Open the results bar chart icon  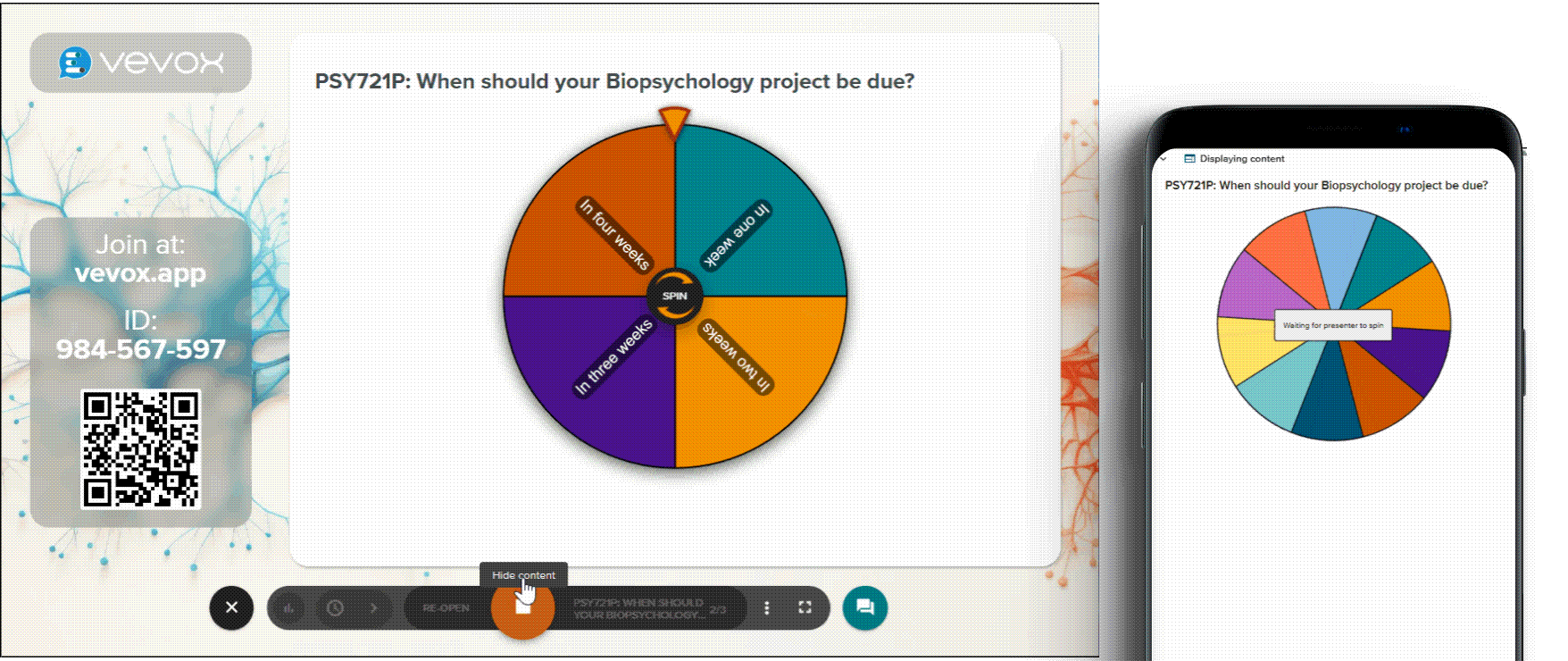(288, 608)
